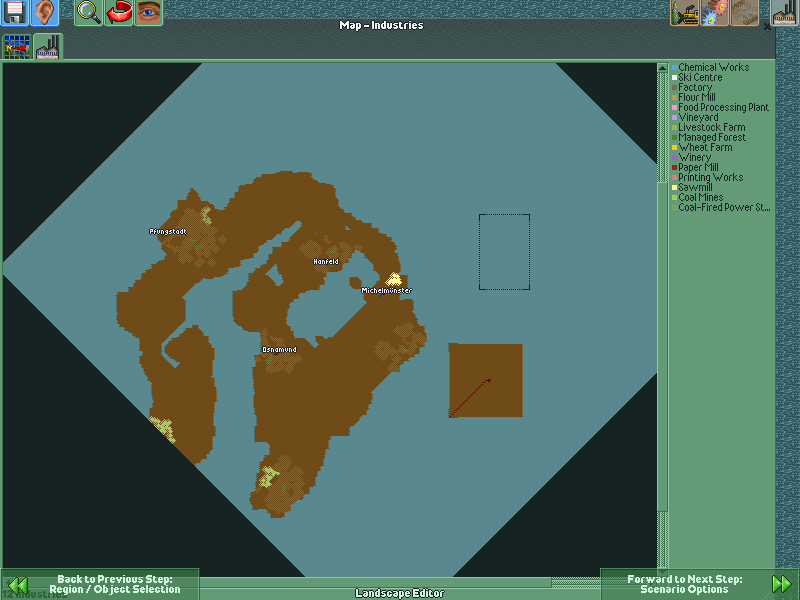Click the speckled icon next to flowers
The height and width of the screenshot is (600, 800).
tap(745, 12)
